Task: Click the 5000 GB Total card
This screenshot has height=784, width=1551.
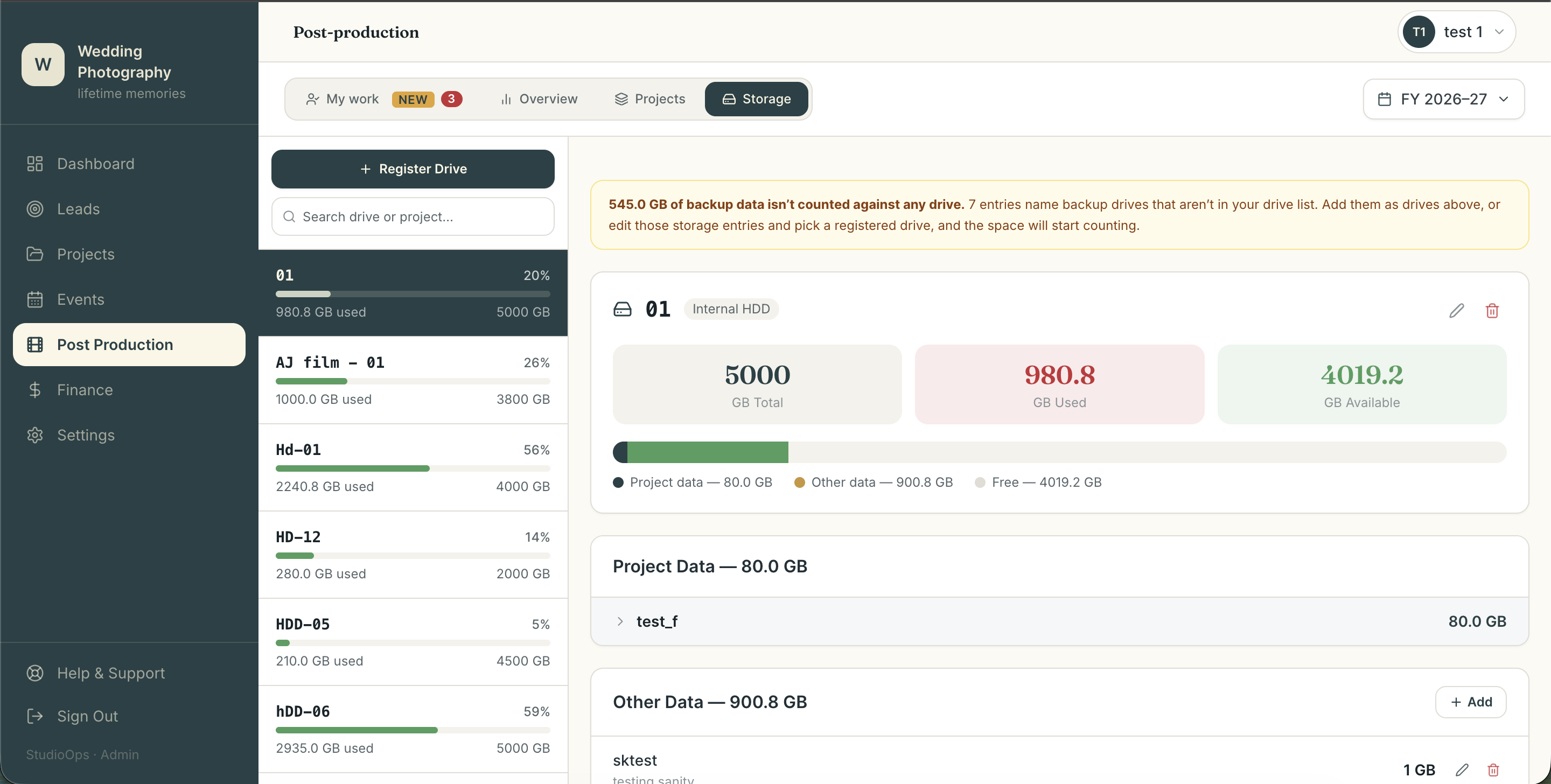Action: (x=757, y=384)
